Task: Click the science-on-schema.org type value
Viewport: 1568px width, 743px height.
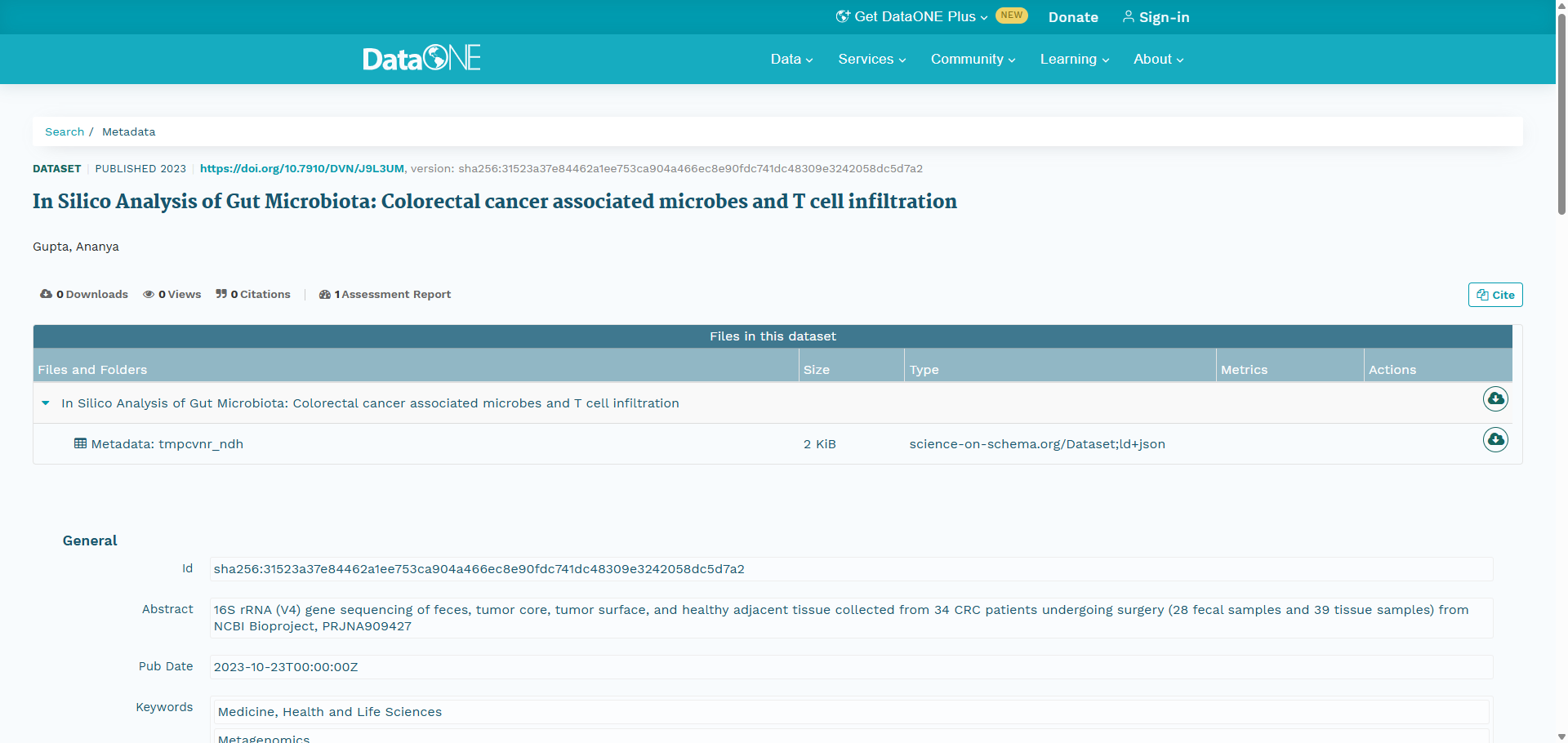Action: 1037,443
